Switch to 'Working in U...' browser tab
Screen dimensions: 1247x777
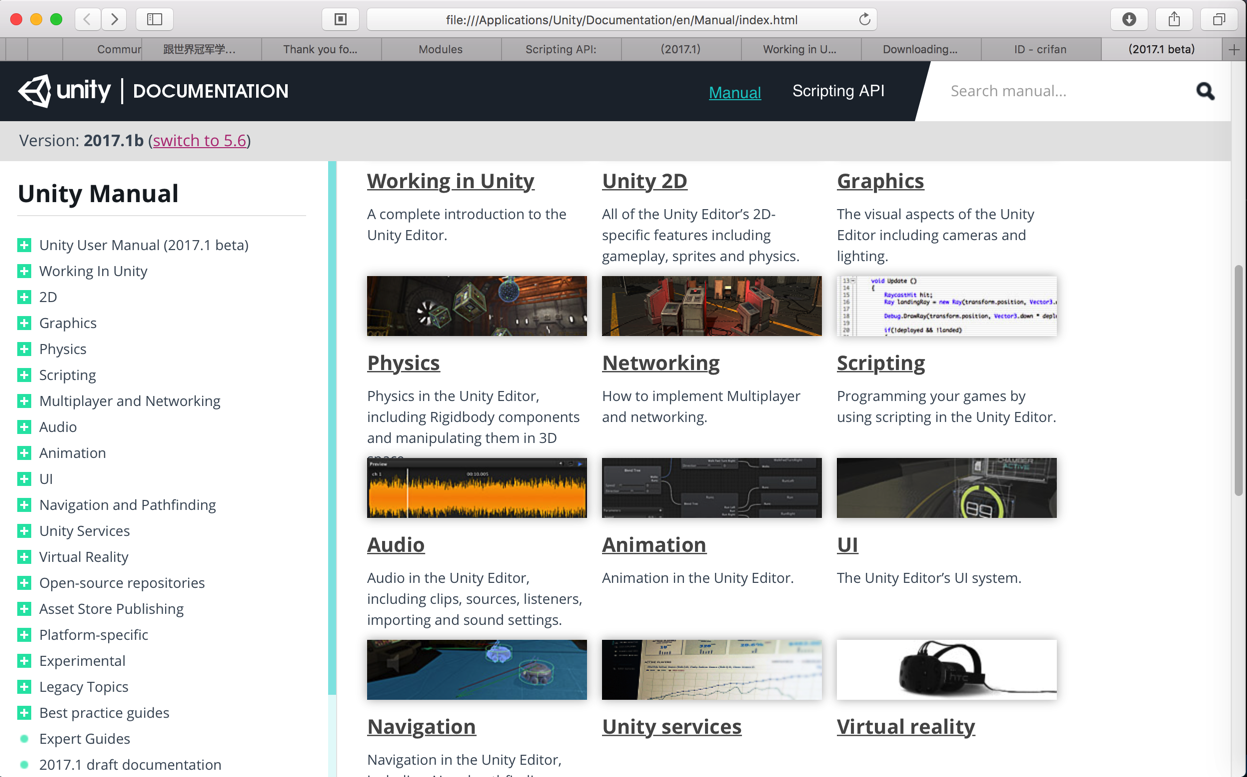point(800,49)
